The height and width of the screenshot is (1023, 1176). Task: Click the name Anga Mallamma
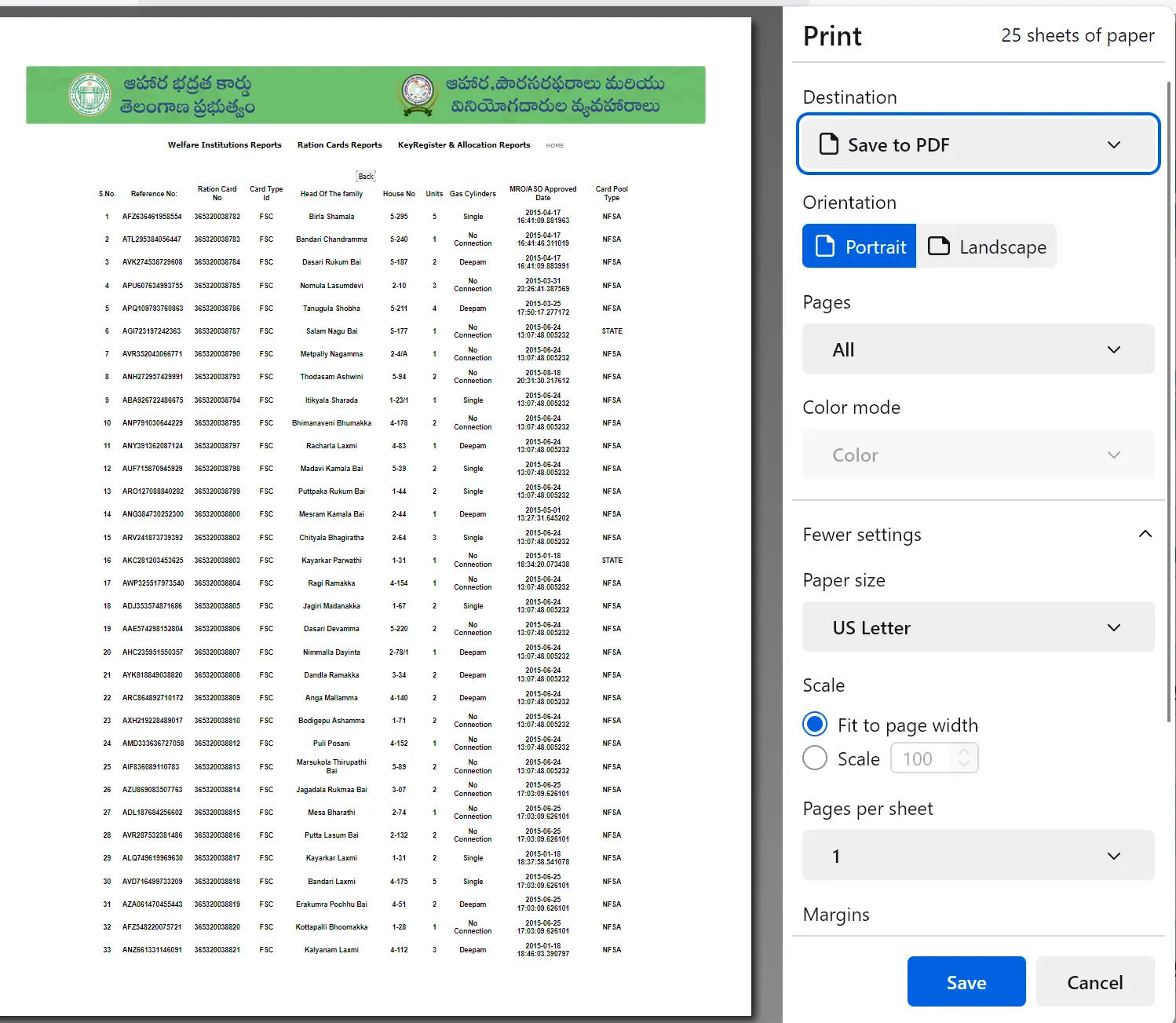[x=331, y=698]
